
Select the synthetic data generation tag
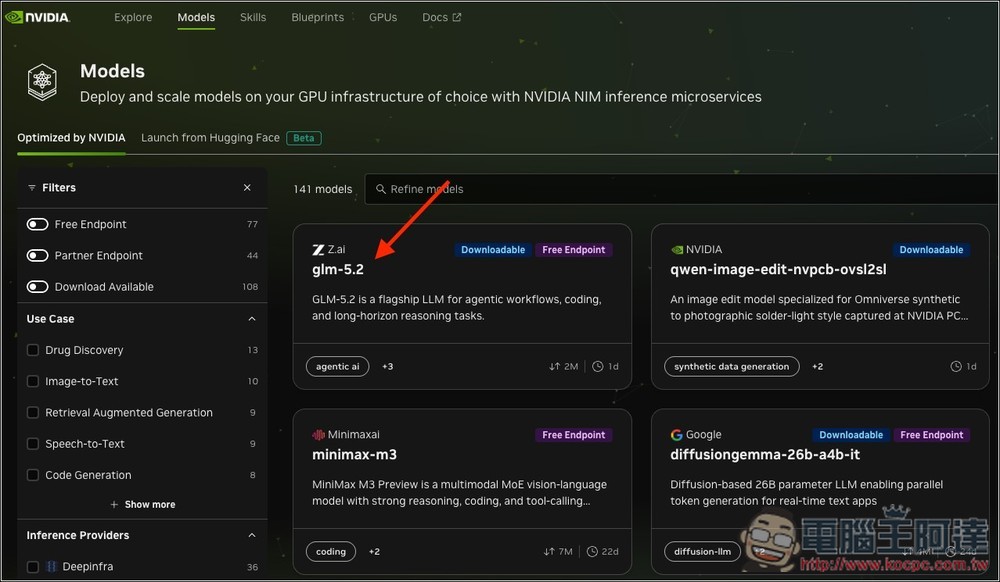(x=732, y=367)
